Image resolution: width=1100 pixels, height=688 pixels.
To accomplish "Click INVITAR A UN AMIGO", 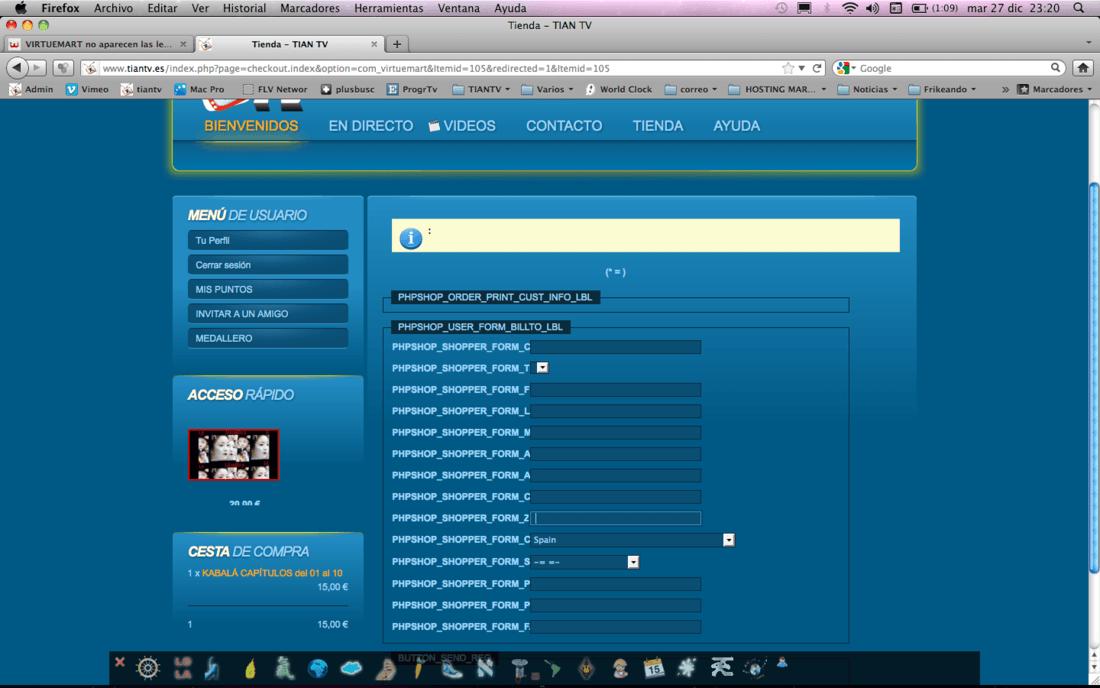I will coord(267,313).
